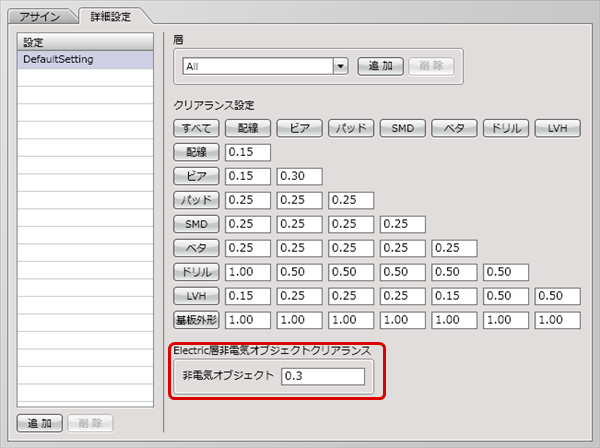Edit the 基板外形 row ベタ column field
The image size is (600, 448).
point(454,320)
